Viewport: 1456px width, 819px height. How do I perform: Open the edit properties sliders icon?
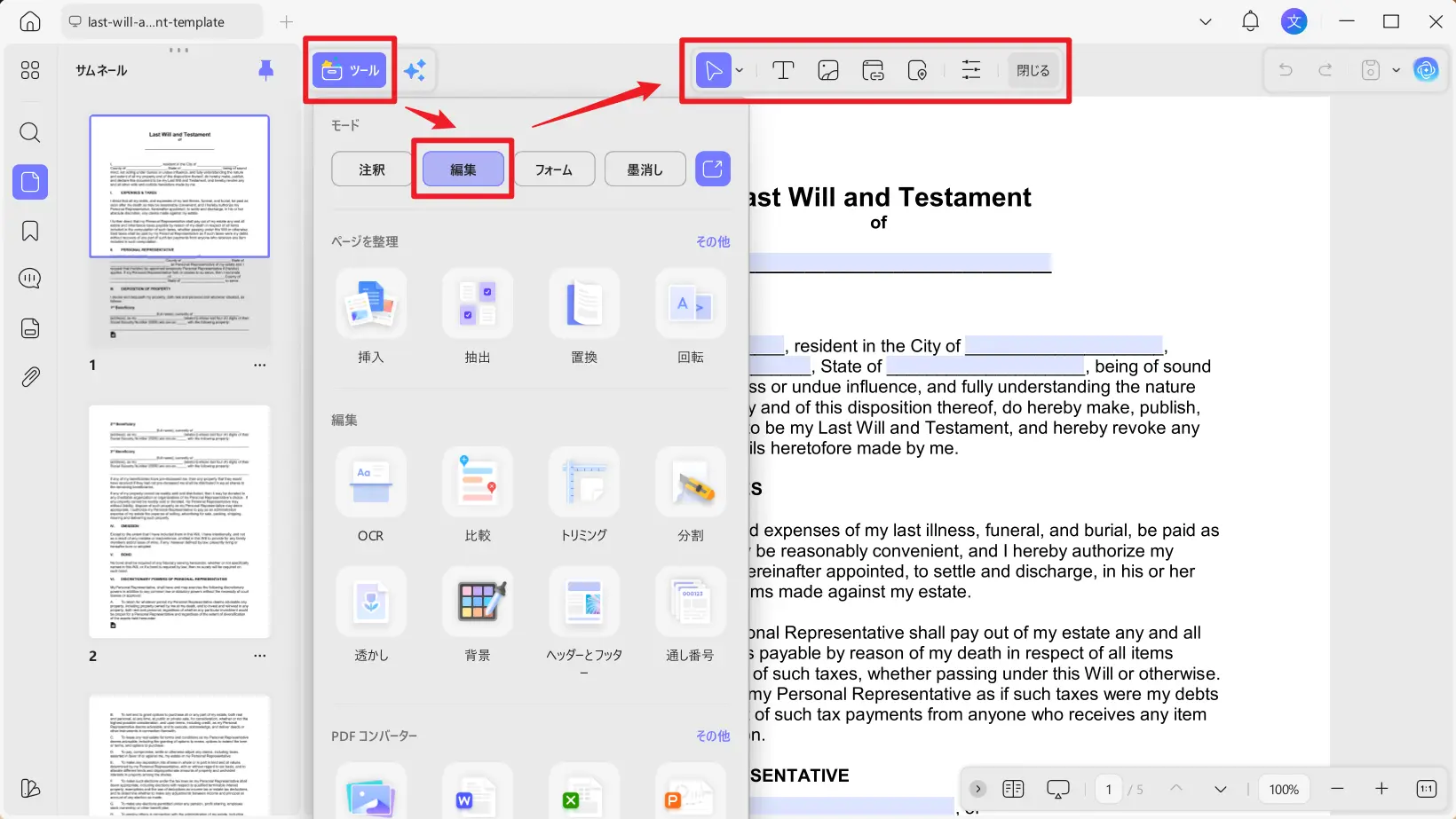point(971,70)
